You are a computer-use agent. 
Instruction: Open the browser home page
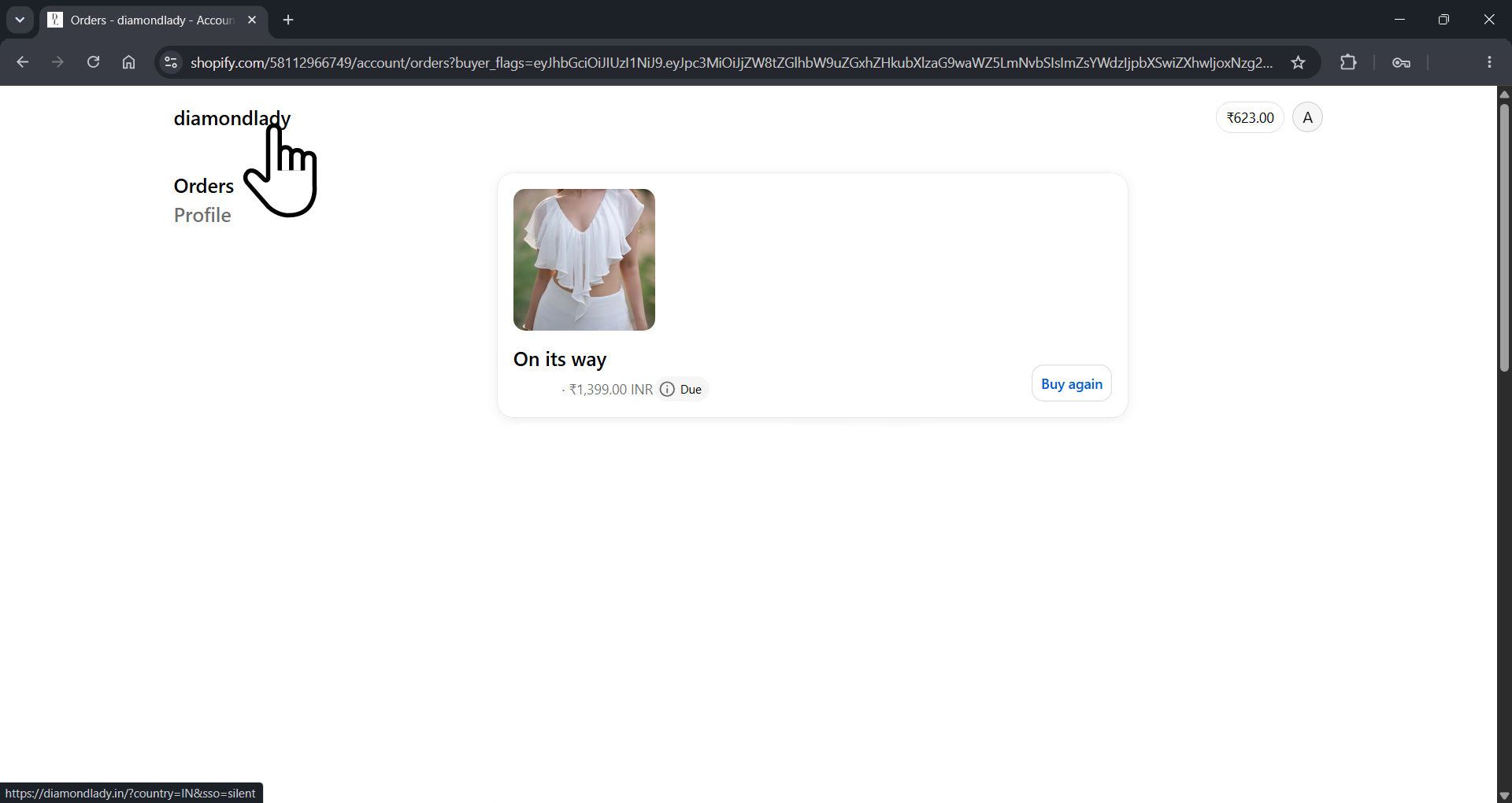(x=128, y=62)
